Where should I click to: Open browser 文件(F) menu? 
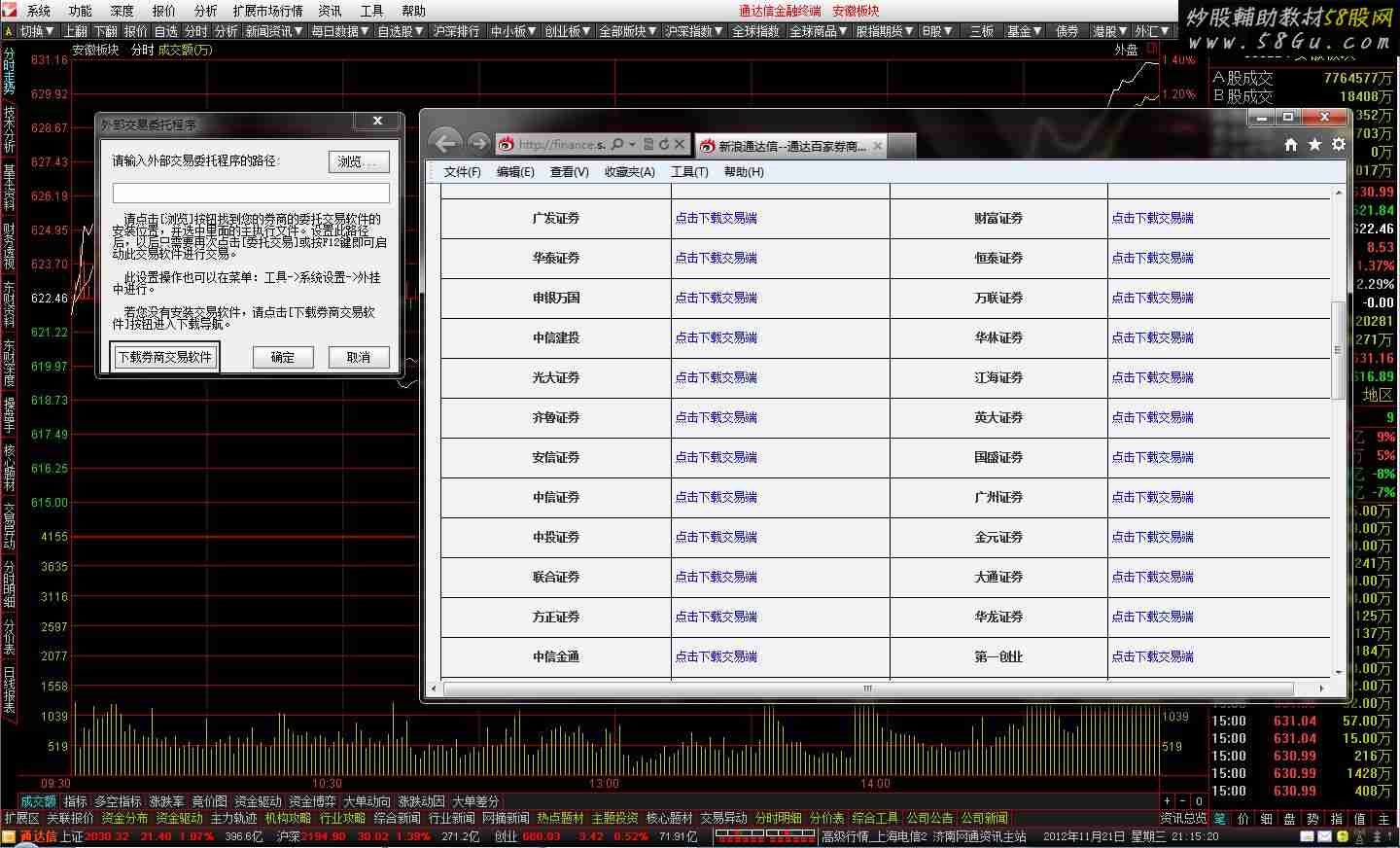tap(462, 172)
